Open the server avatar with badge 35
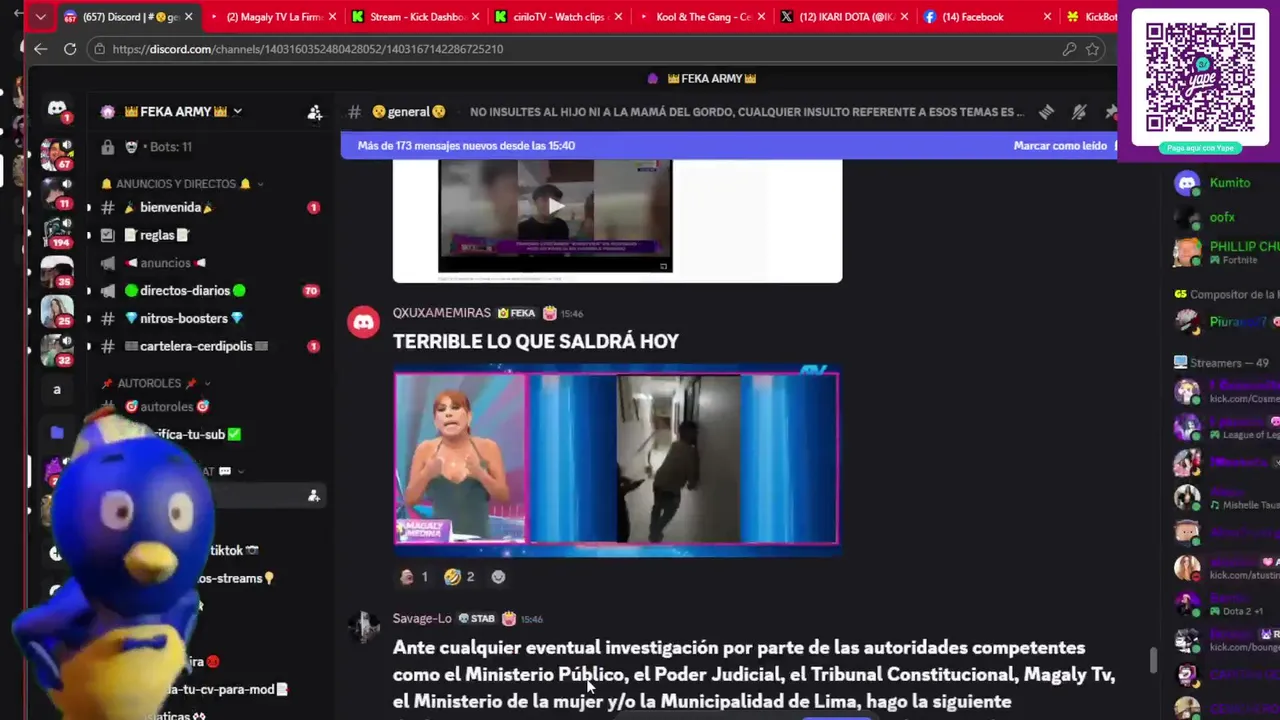Screen dimensions: 1280x720 click(x=56, y=272)
